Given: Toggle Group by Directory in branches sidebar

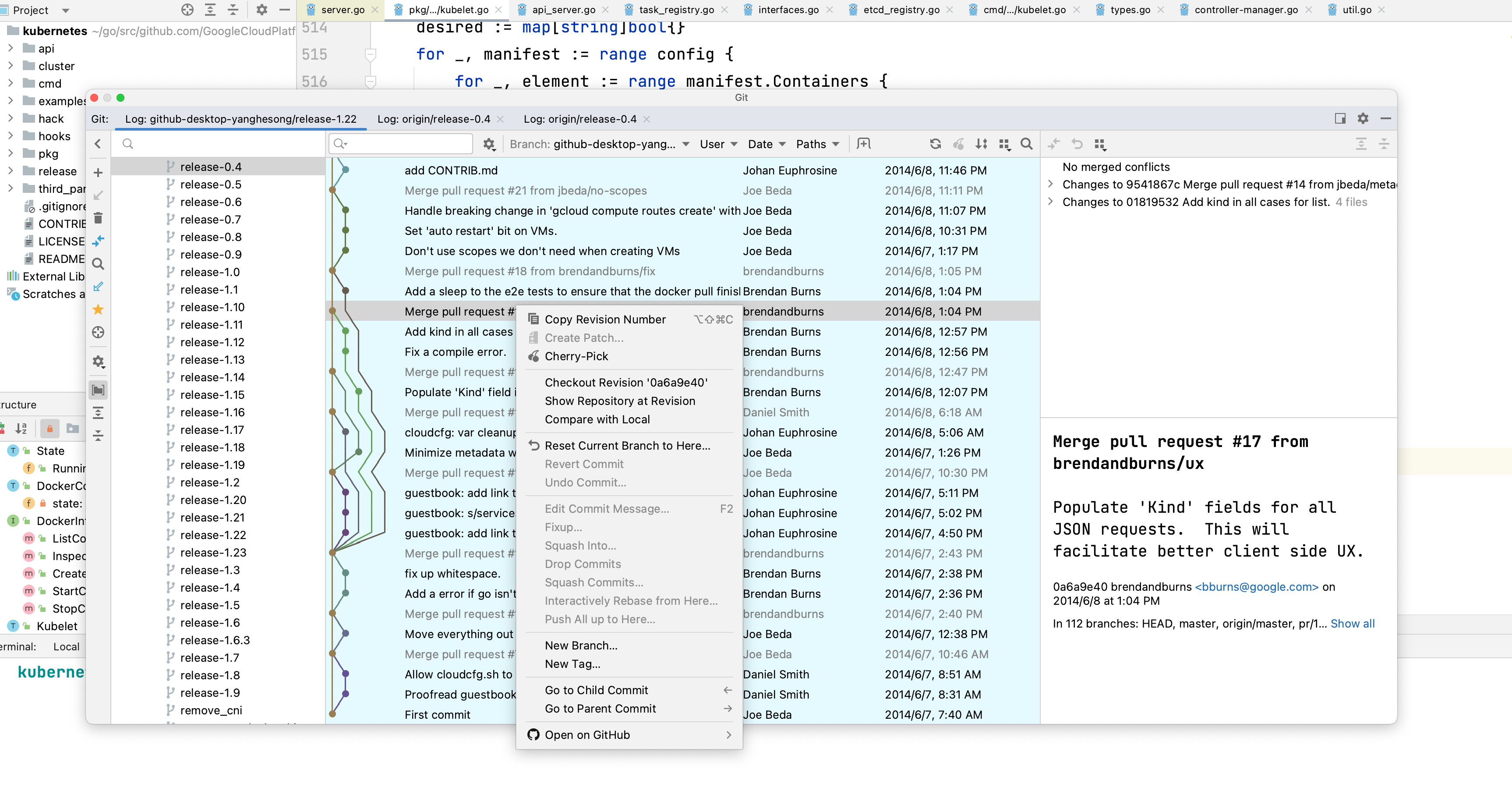Looking at the screenshot, I should pos(98,390).
